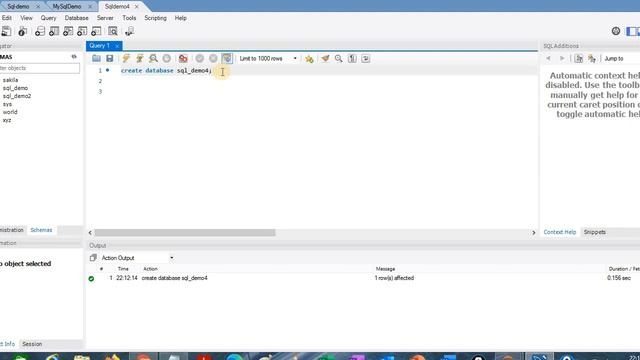
Task: Commit the current transaction icon
Action: coord(200,58)
